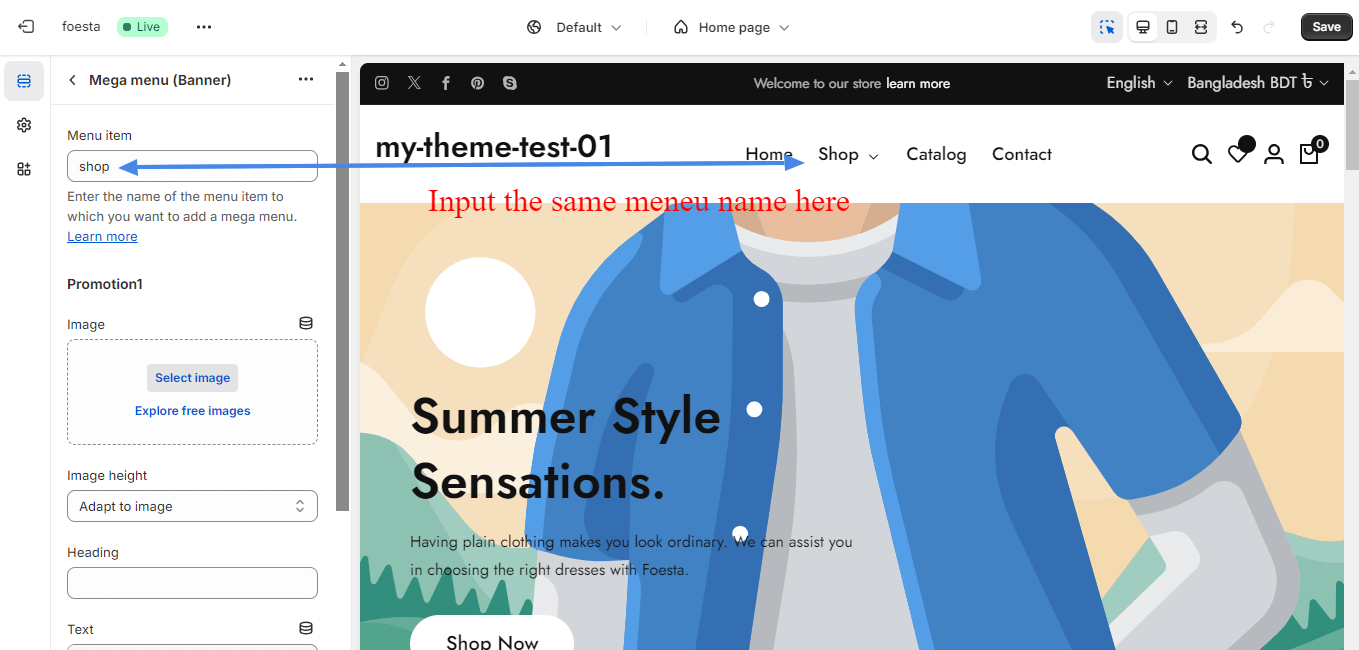Open the Shop menu in preview
This screenshot has width=1359, height=650.
tap(847, 154)
